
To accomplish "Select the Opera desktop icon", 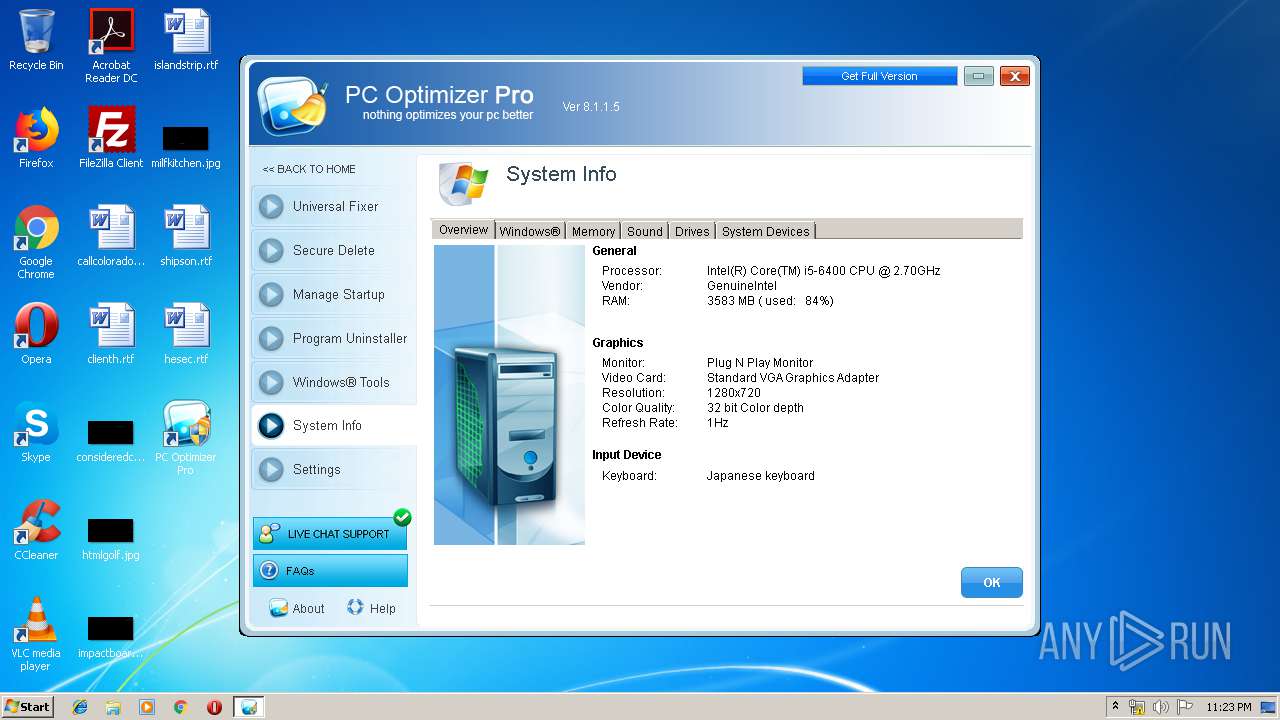I will pos(36,334).
